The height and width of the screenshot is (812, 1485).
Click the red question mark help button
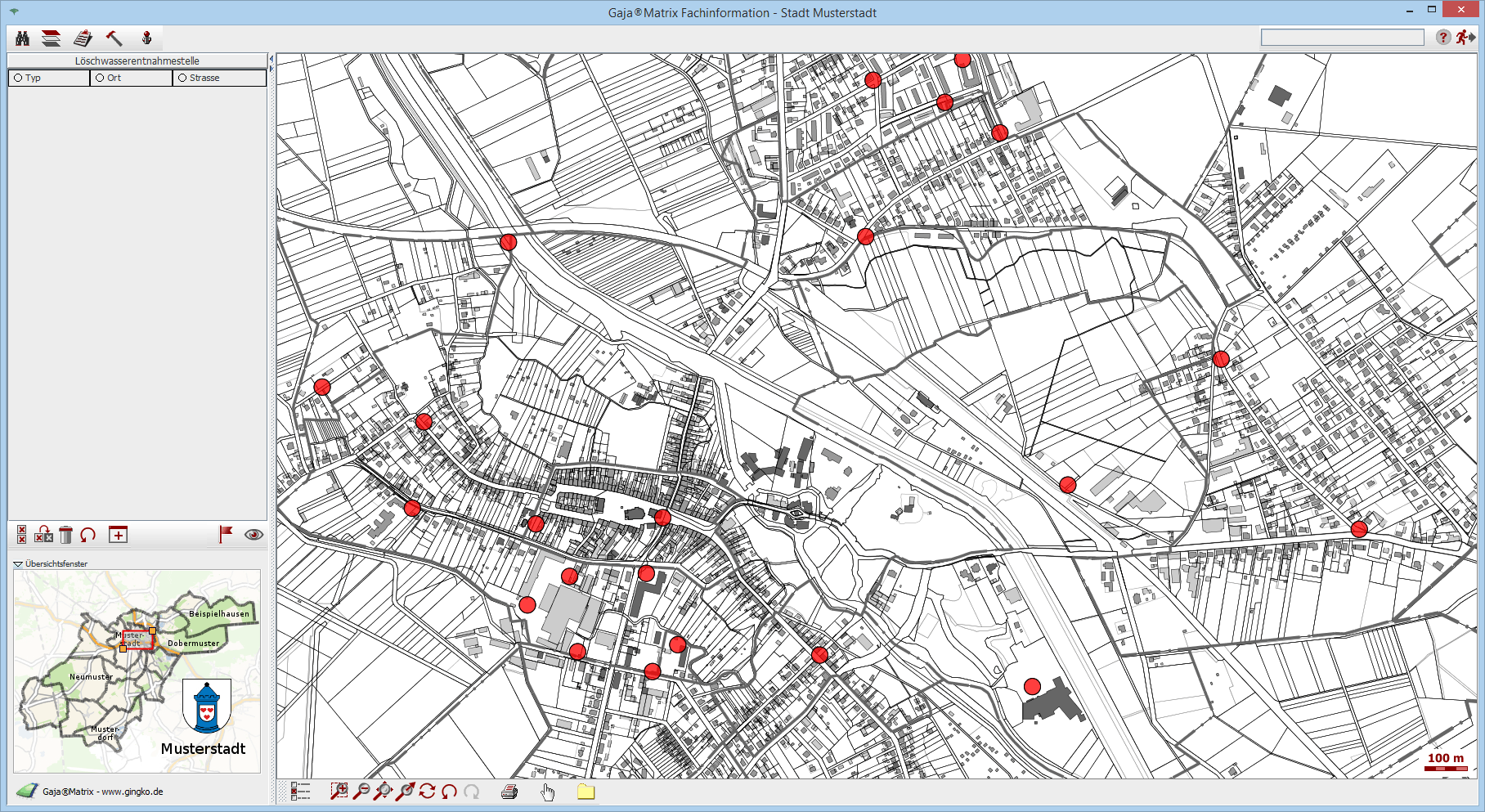click(x=1442, y=38)
